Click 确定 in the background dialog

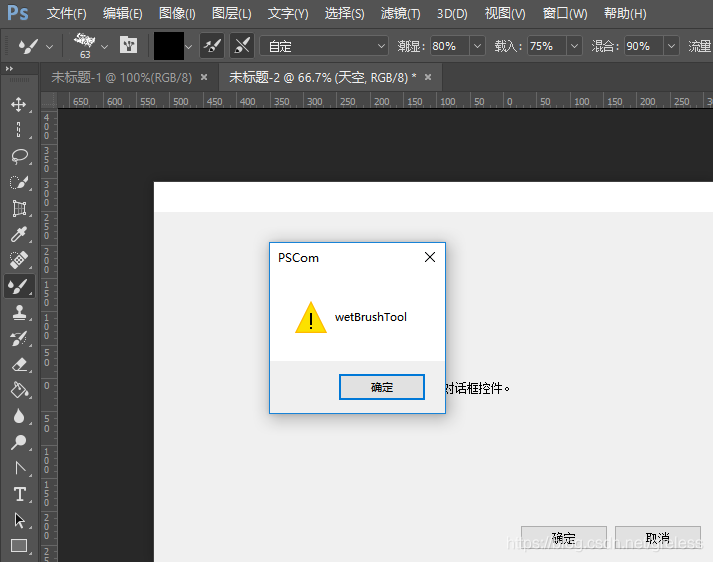[563, 538]
